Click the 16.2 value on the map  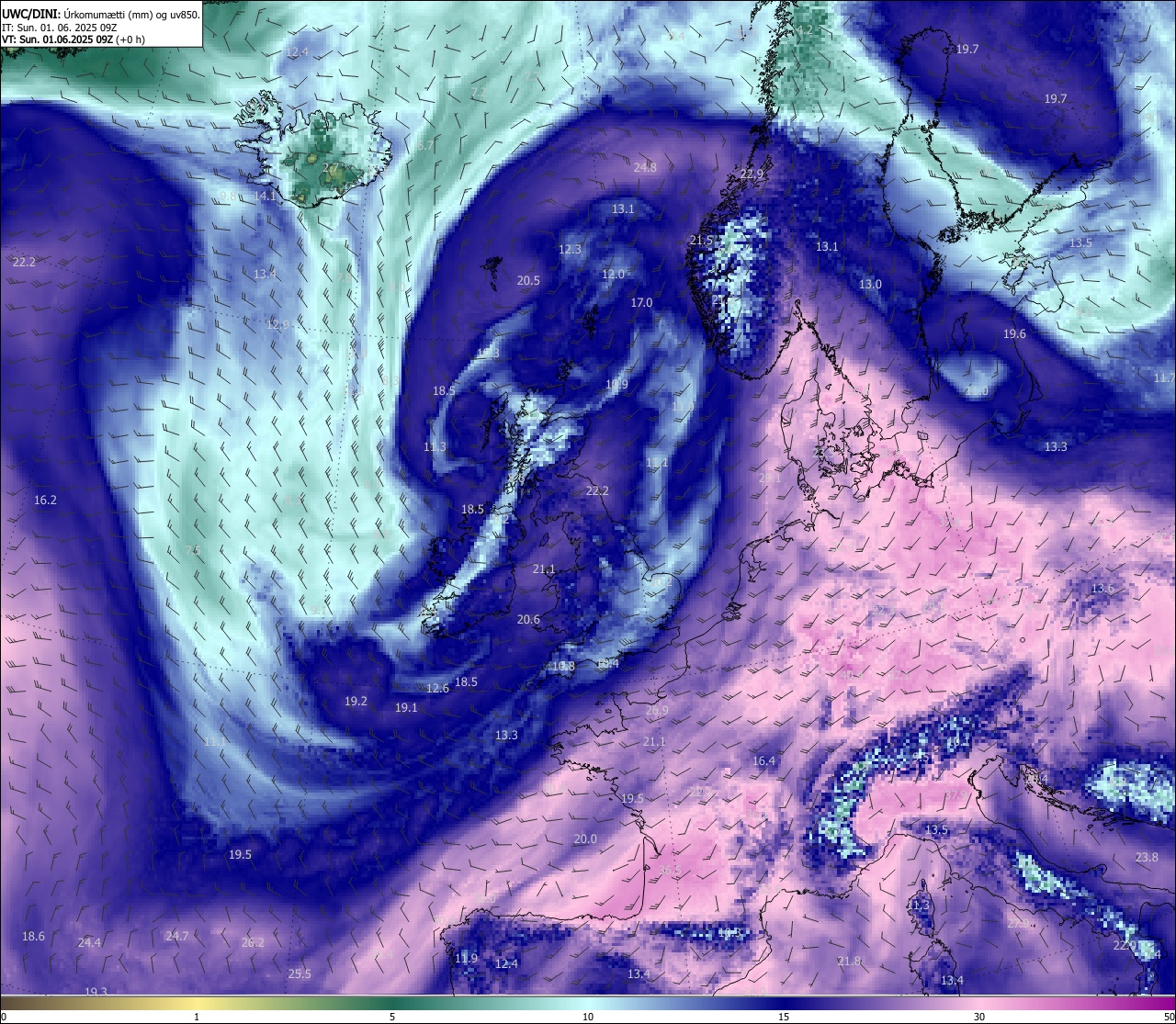pos(45,501)
